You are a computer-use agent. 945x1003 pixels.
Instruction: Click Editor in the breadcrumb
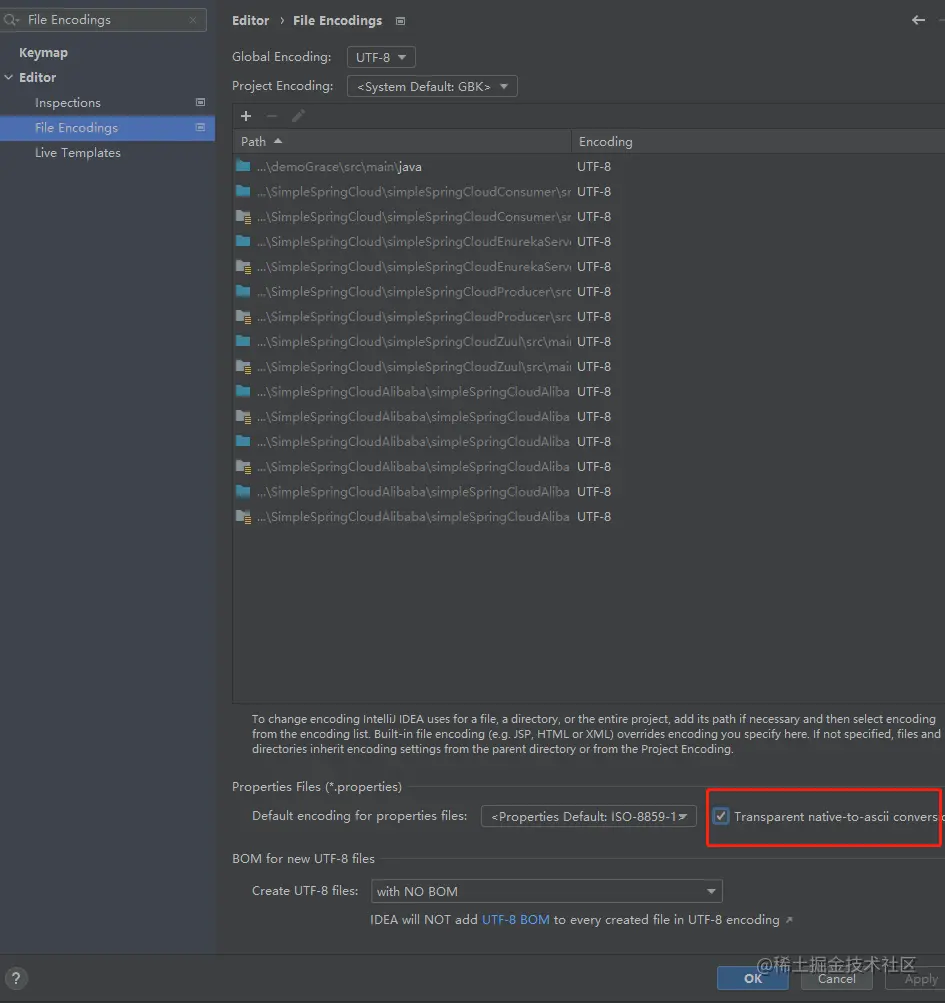[x=250, y=20]
